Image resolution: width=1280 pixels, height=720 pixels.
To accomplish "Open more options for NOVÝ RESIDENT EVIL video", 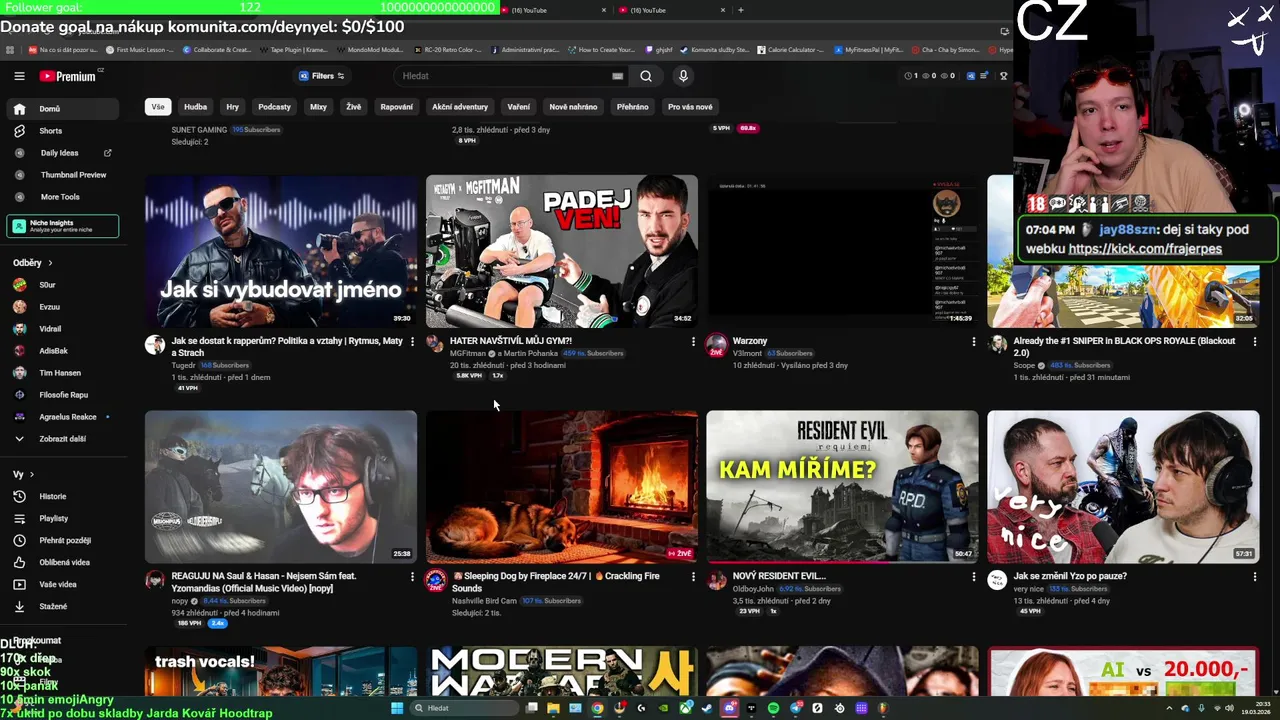I will (x=974, y=577).
